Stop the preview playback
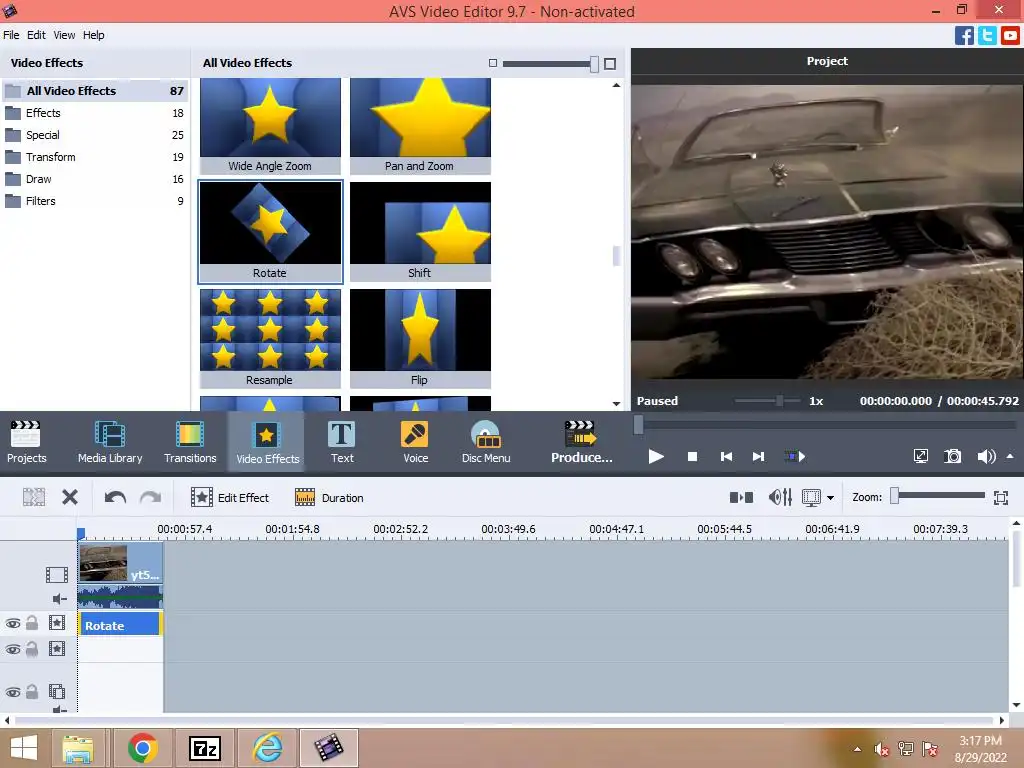 pos(692,456)
